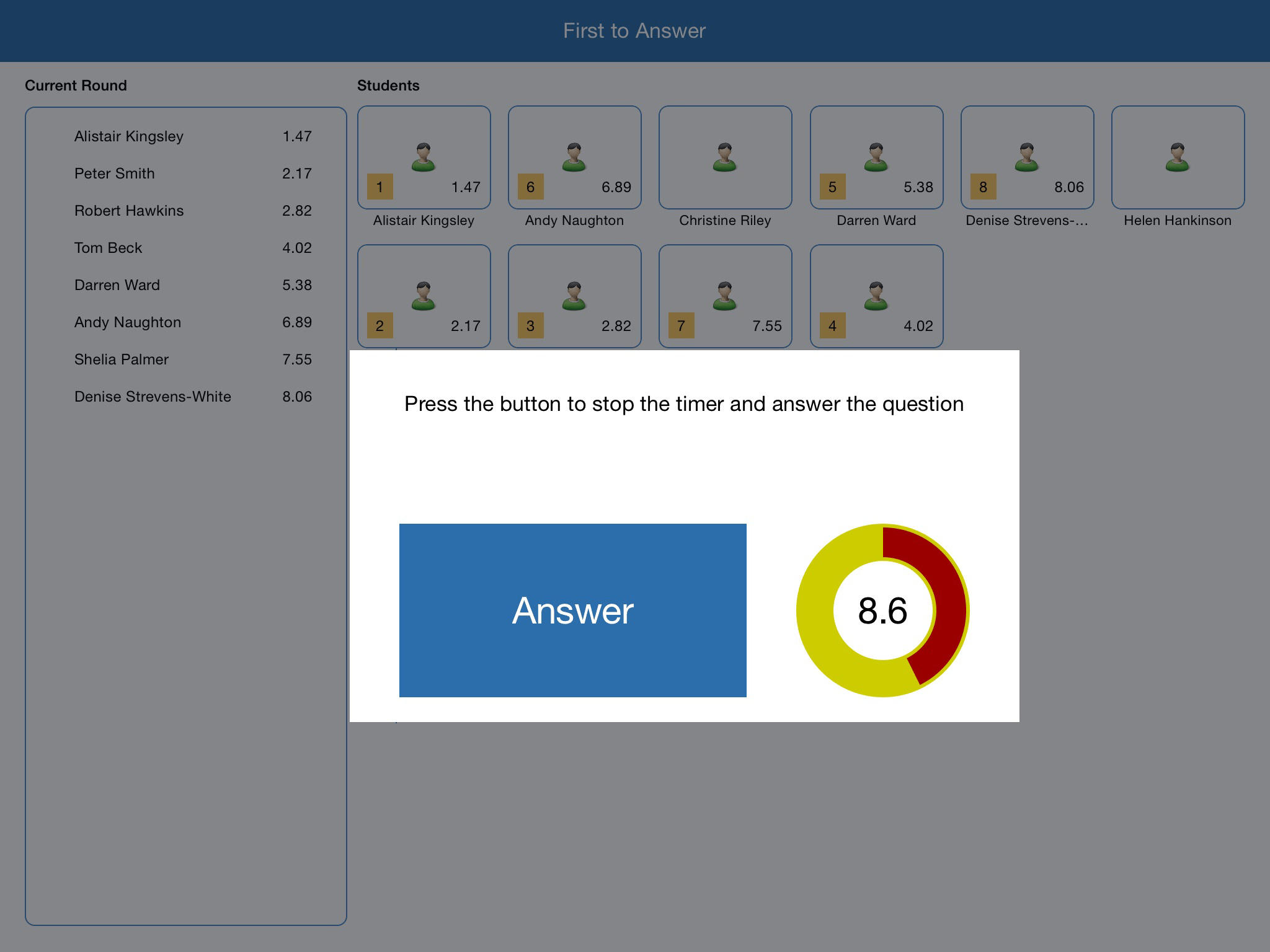Select Tom Beck row in Current Round

tap(109, 248)
